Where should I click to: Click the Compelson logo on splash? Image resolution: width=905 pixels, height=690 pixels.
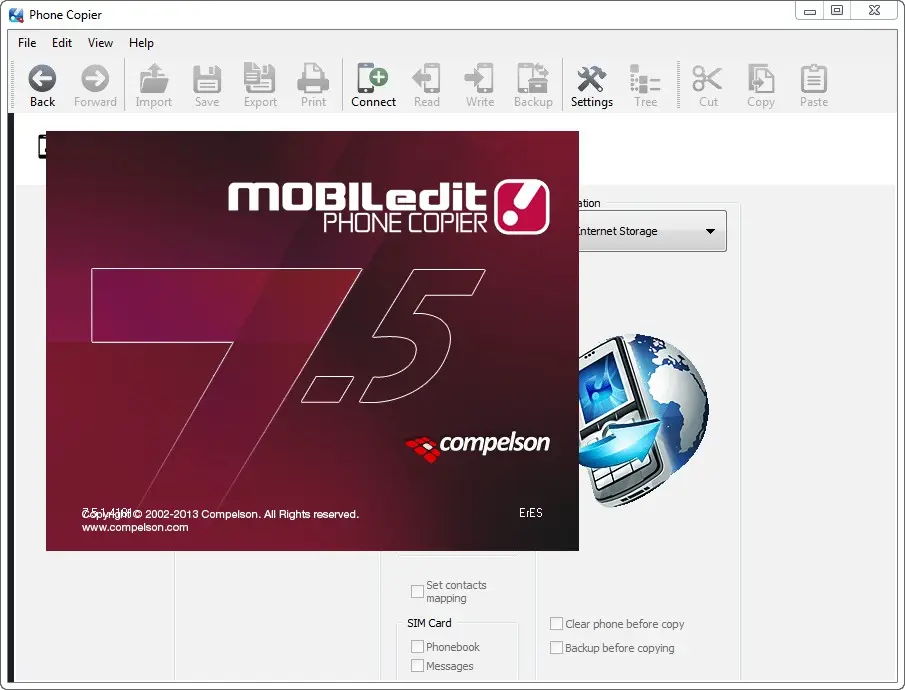(477, 445)
